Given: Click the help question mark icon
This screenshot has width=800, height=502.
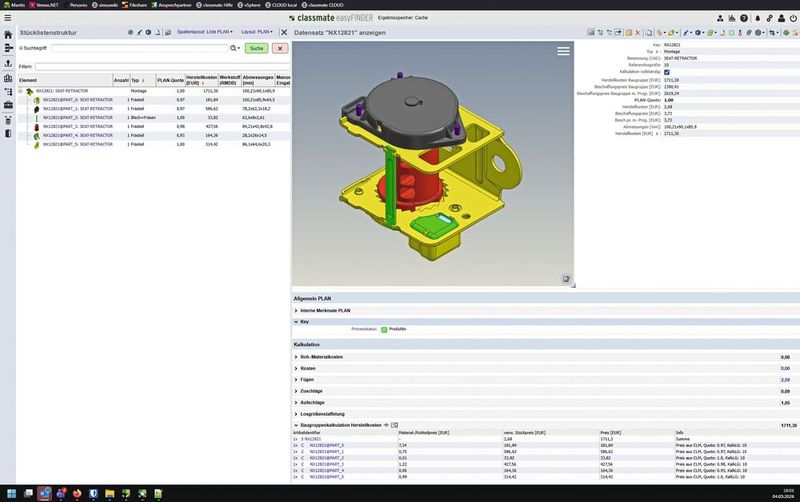Looking at the screenshot, I should (x=744, y=18).
